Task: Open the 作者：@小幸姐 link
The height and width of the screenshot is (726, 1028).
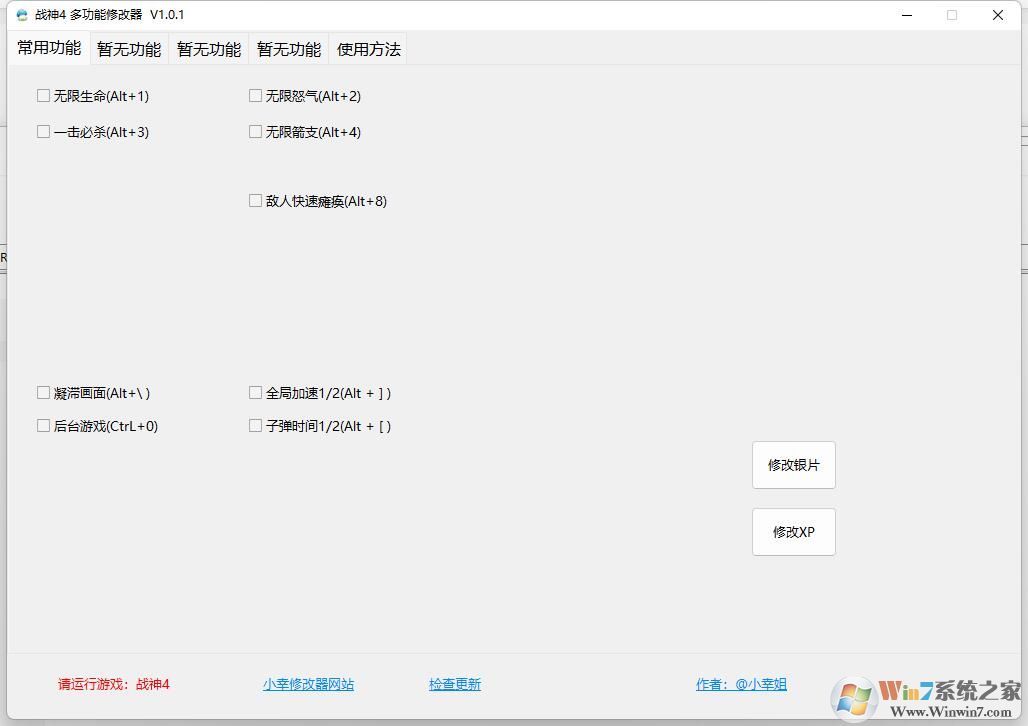Action: tap(741, 684)
